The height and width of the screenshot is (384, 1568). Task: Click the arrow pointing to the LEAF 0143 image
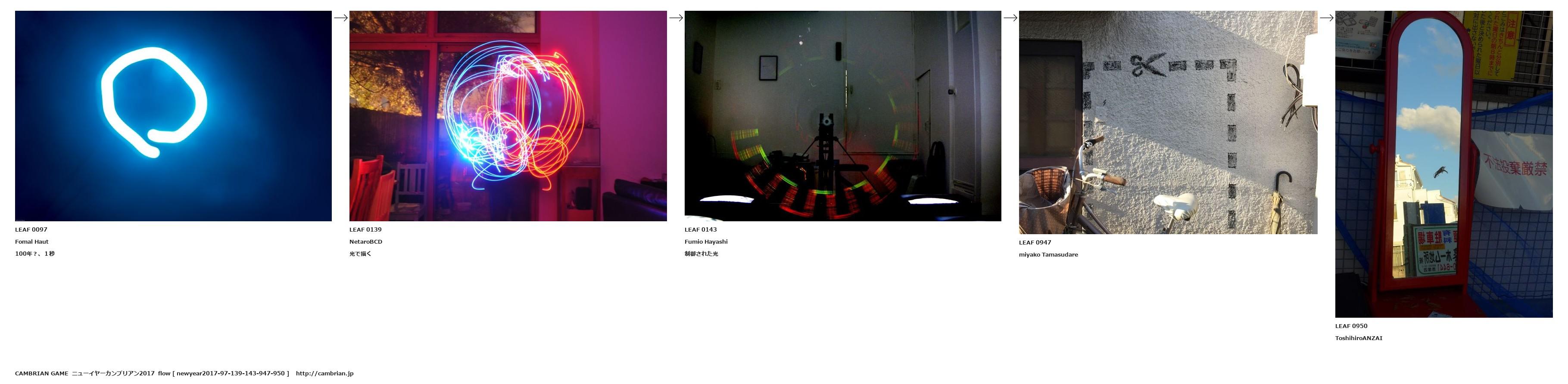(676, 18)
